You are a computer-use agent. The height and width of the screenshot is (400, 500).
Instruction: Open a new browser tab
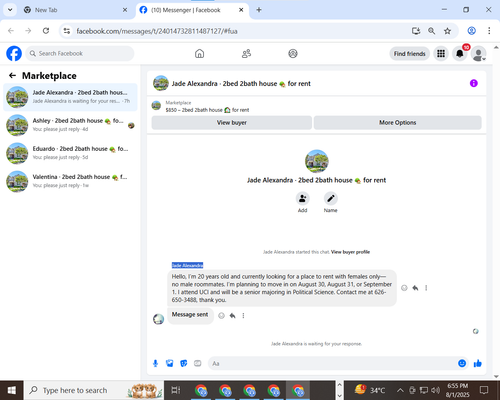pos(259,10)
